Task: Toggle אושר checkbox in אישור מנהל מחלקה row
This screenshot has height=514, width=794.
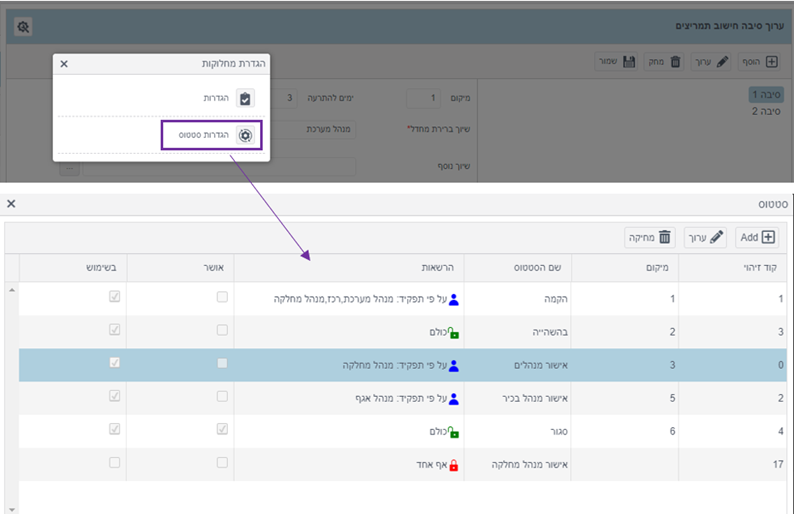Action: (x=222, y=462)
